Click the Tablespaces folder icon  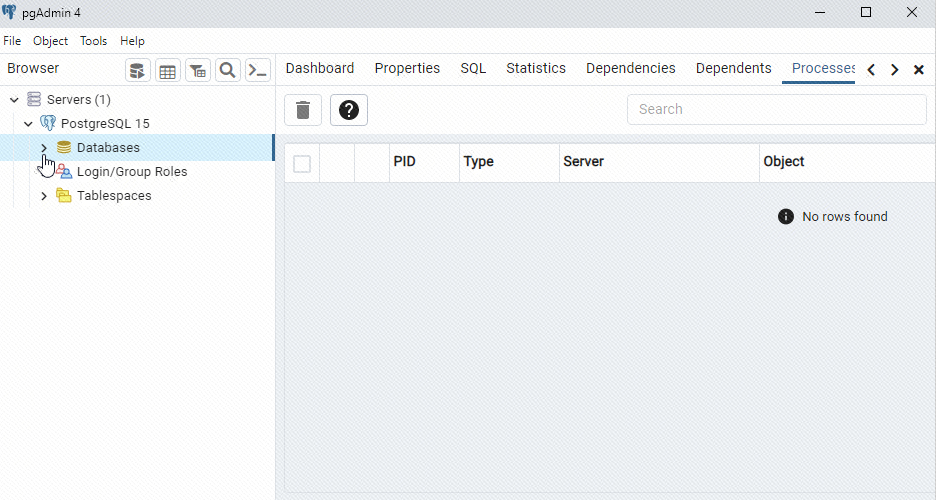(x=64, y=195)
